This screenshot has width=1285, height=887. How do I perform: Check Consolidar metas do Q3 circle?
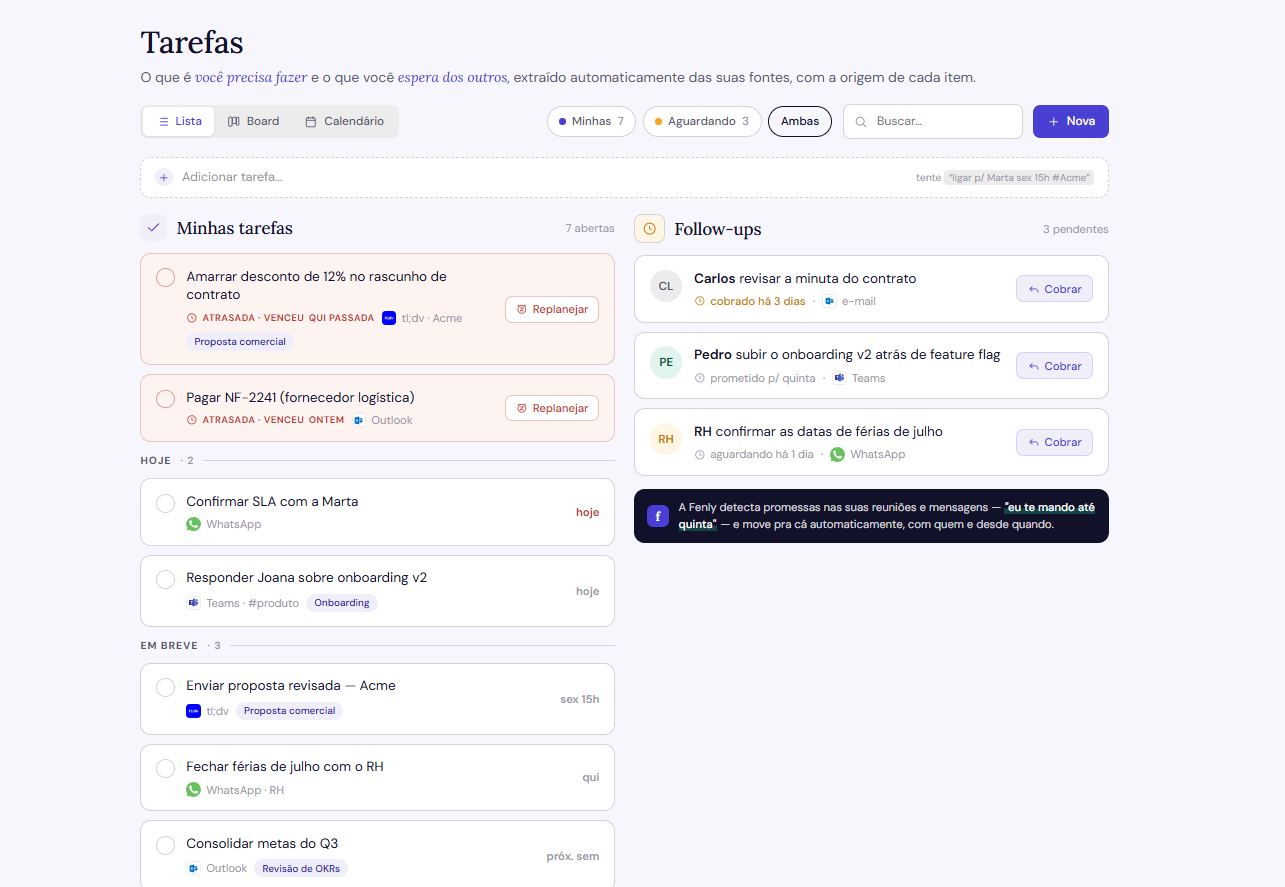pos(166,845)
